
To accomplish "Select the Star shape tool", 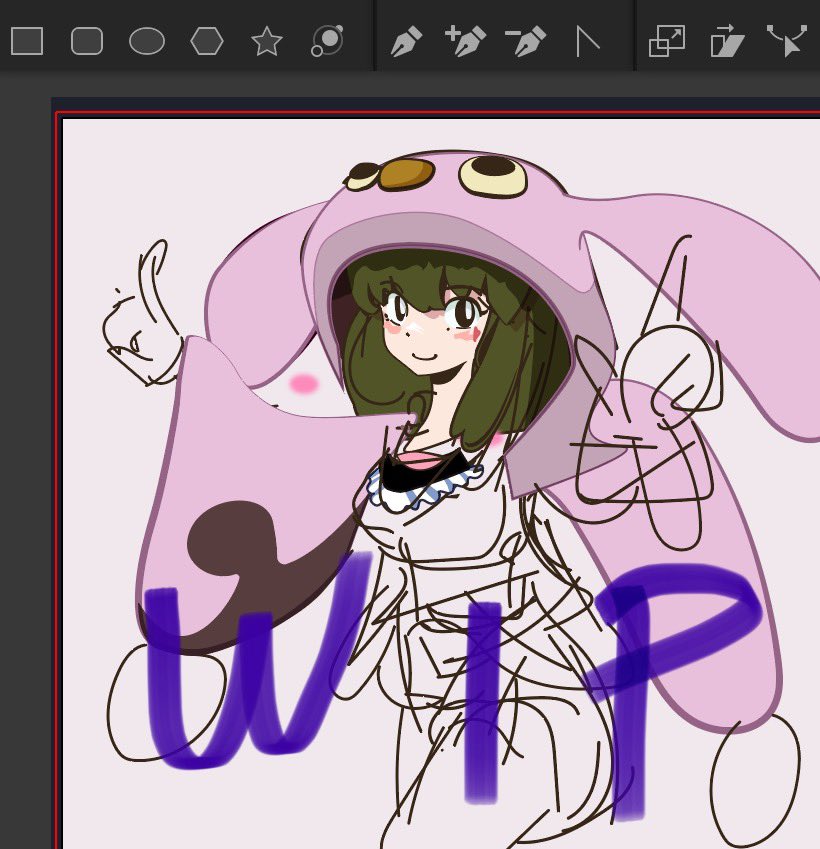I will [267, 42].
